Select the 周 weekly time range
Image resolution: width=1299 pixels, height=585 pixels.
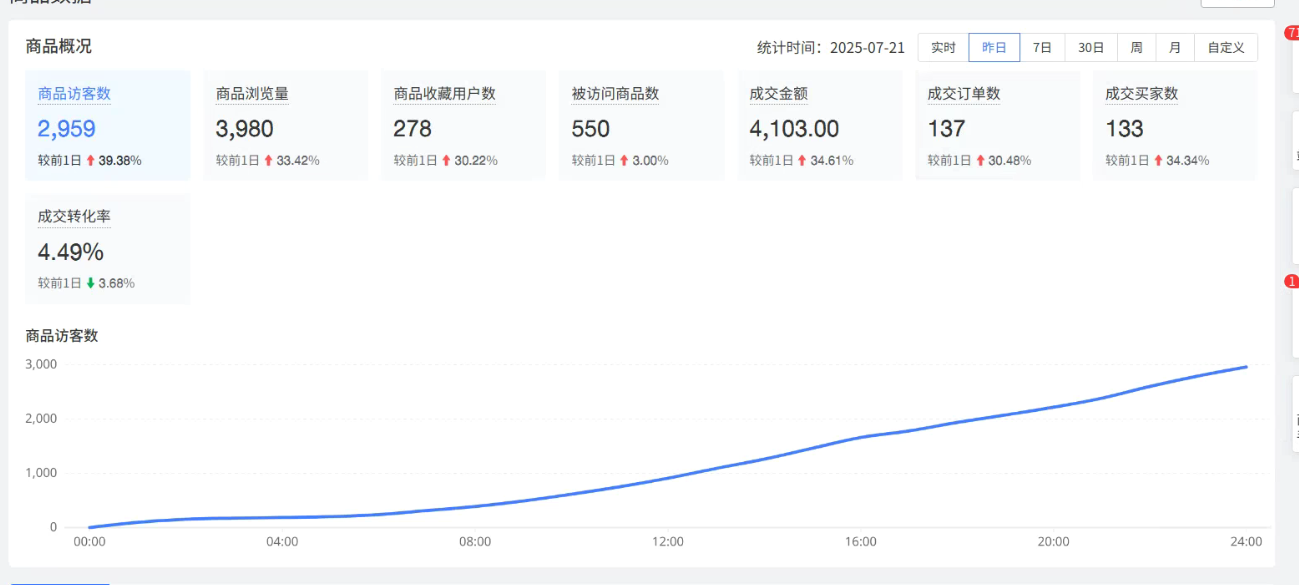[x=1135, y=47]
